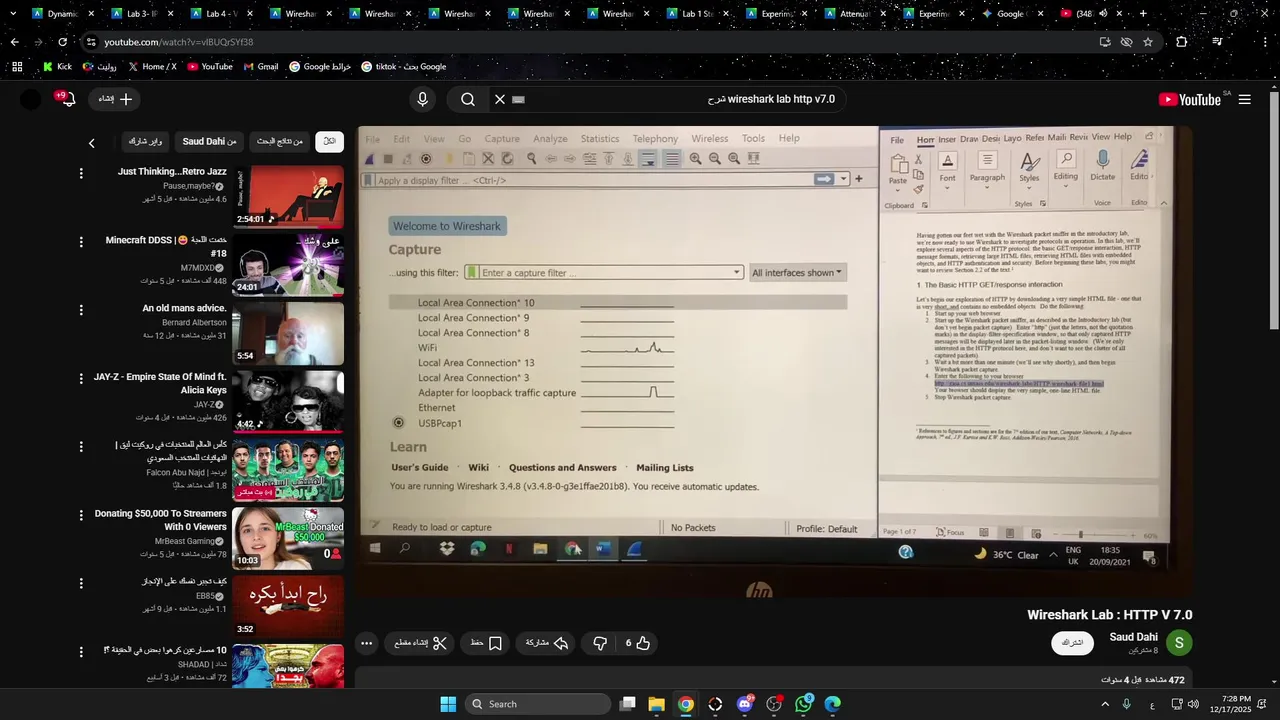Click the Clip (إنشاء مقطع) scissors button
This screenshot has width=1280, height=720.
[420, 643]
